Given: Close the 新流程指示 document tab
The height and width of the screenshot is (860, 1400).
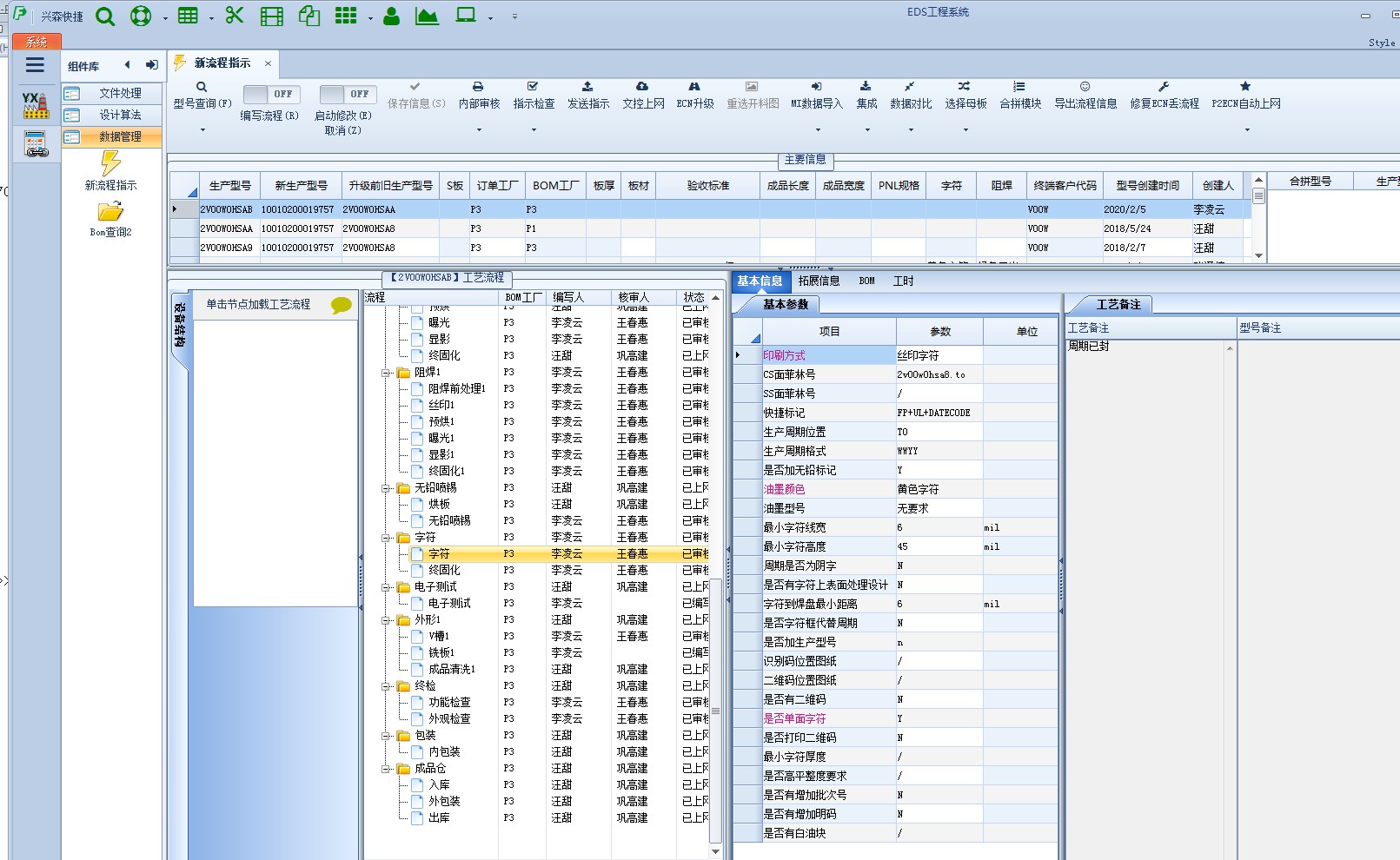Looking at the screenshot, I should [268, 63].
